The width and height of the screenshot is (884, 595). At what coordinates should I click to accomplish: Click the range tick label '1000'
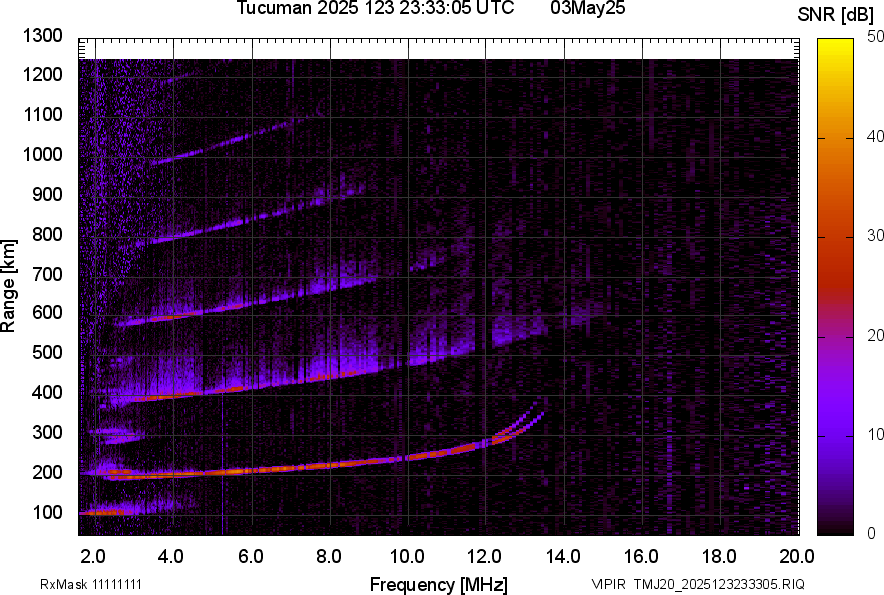(x=43, y=154)
